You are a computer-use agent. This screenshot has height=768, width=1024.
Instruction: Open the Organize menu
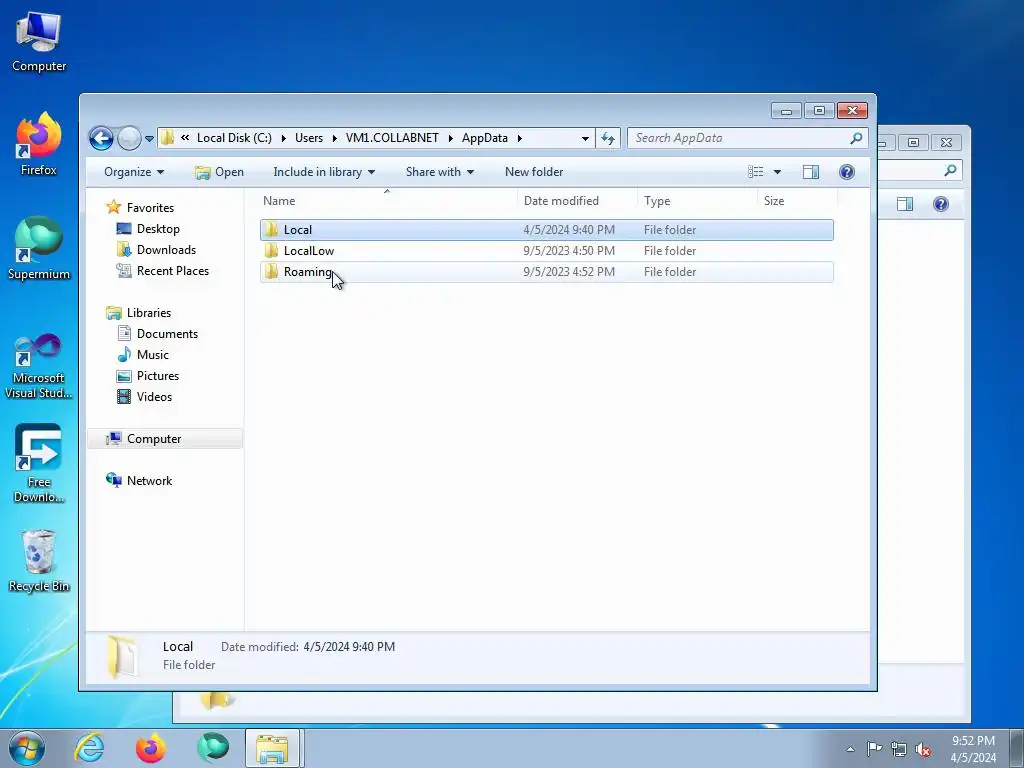coord(134,172)
